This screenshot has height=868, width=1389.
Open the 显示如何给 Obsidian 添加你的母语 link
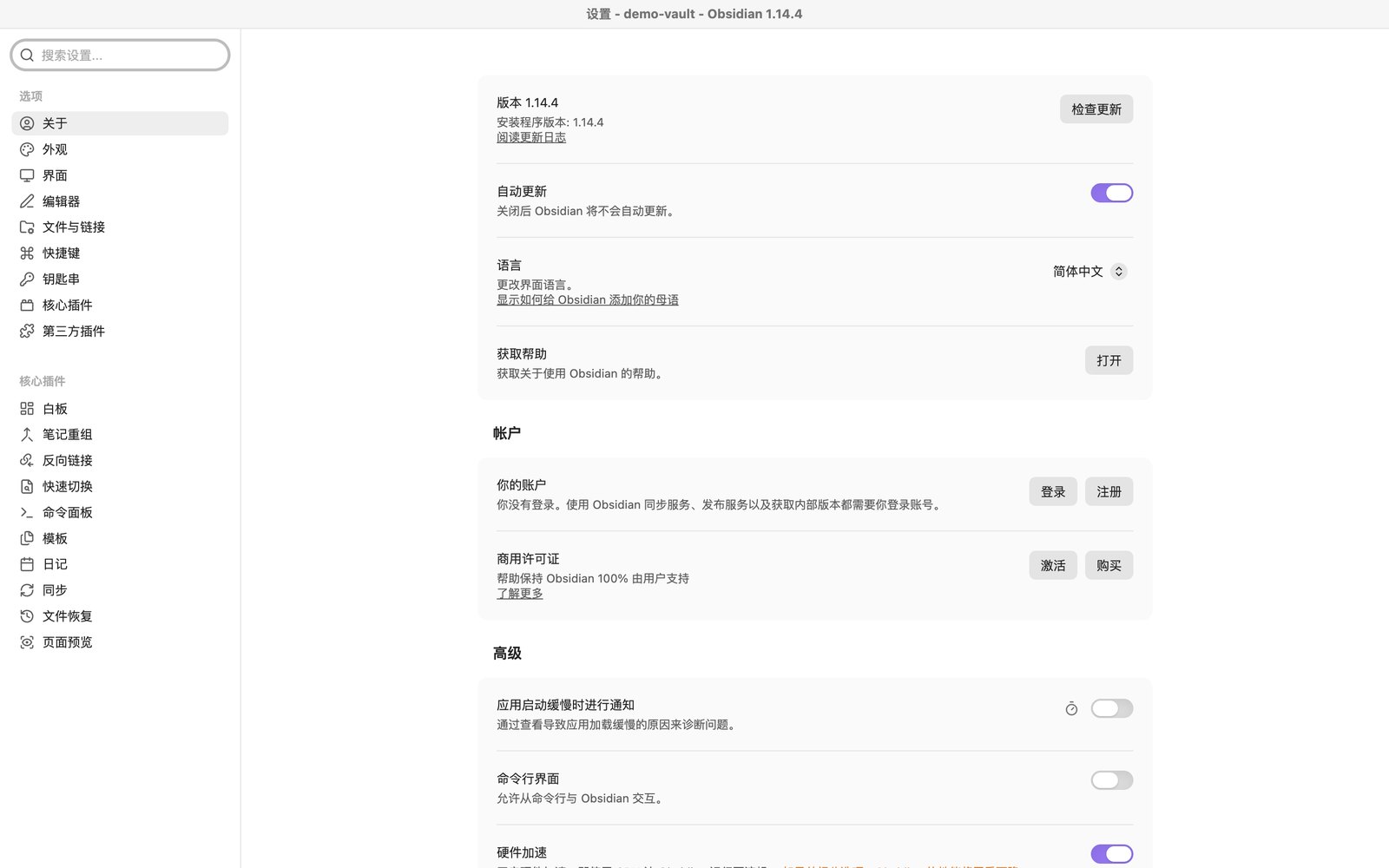click(588, 299)
